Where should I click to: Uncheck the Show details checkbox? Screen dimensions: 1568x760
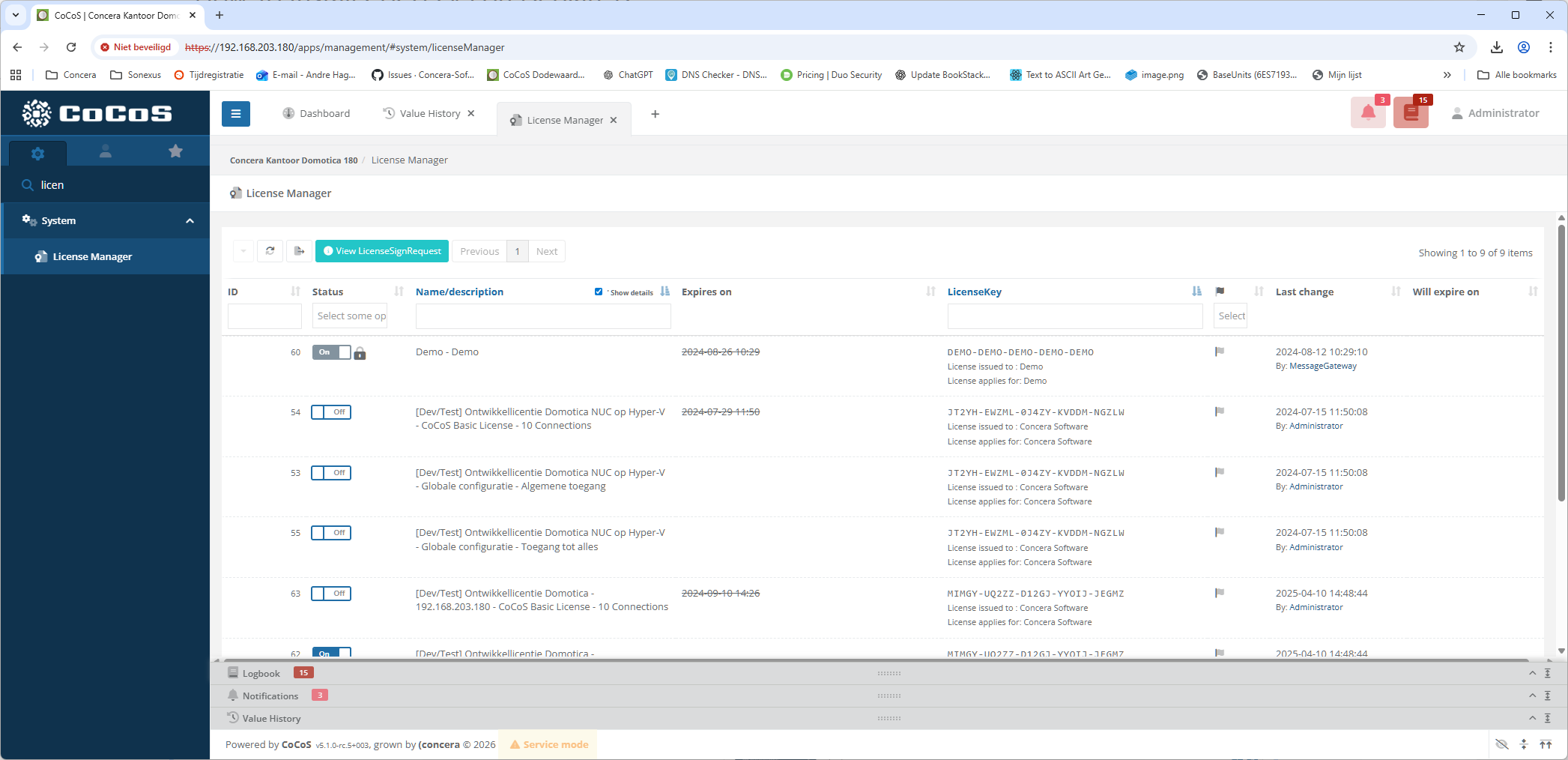(598, 292)
